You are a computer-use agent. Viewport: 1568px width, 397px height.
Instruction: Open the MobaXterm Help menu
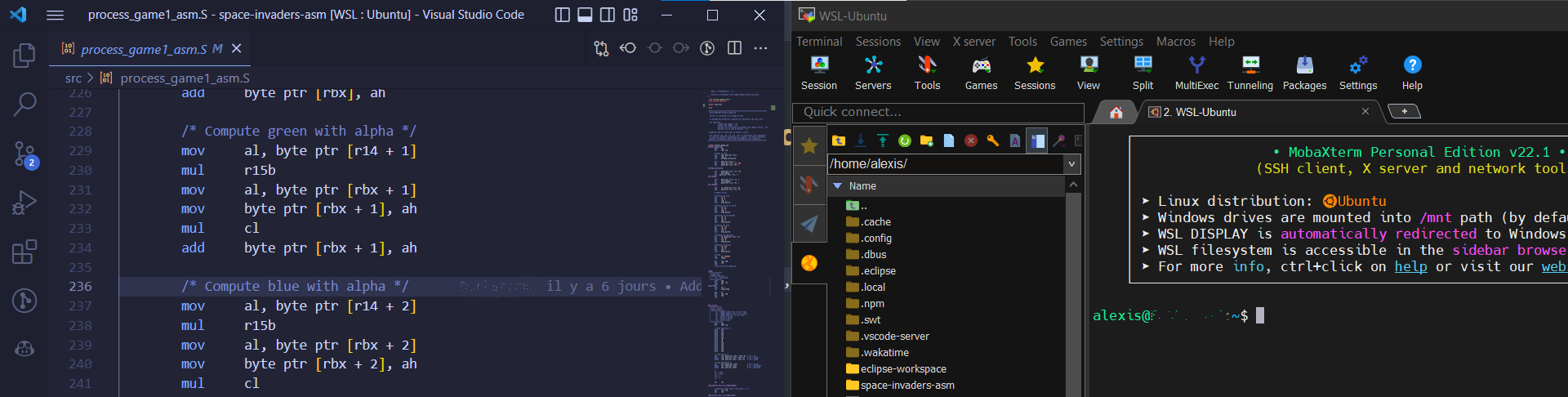pyautogui.click(x=1222, y=42)
